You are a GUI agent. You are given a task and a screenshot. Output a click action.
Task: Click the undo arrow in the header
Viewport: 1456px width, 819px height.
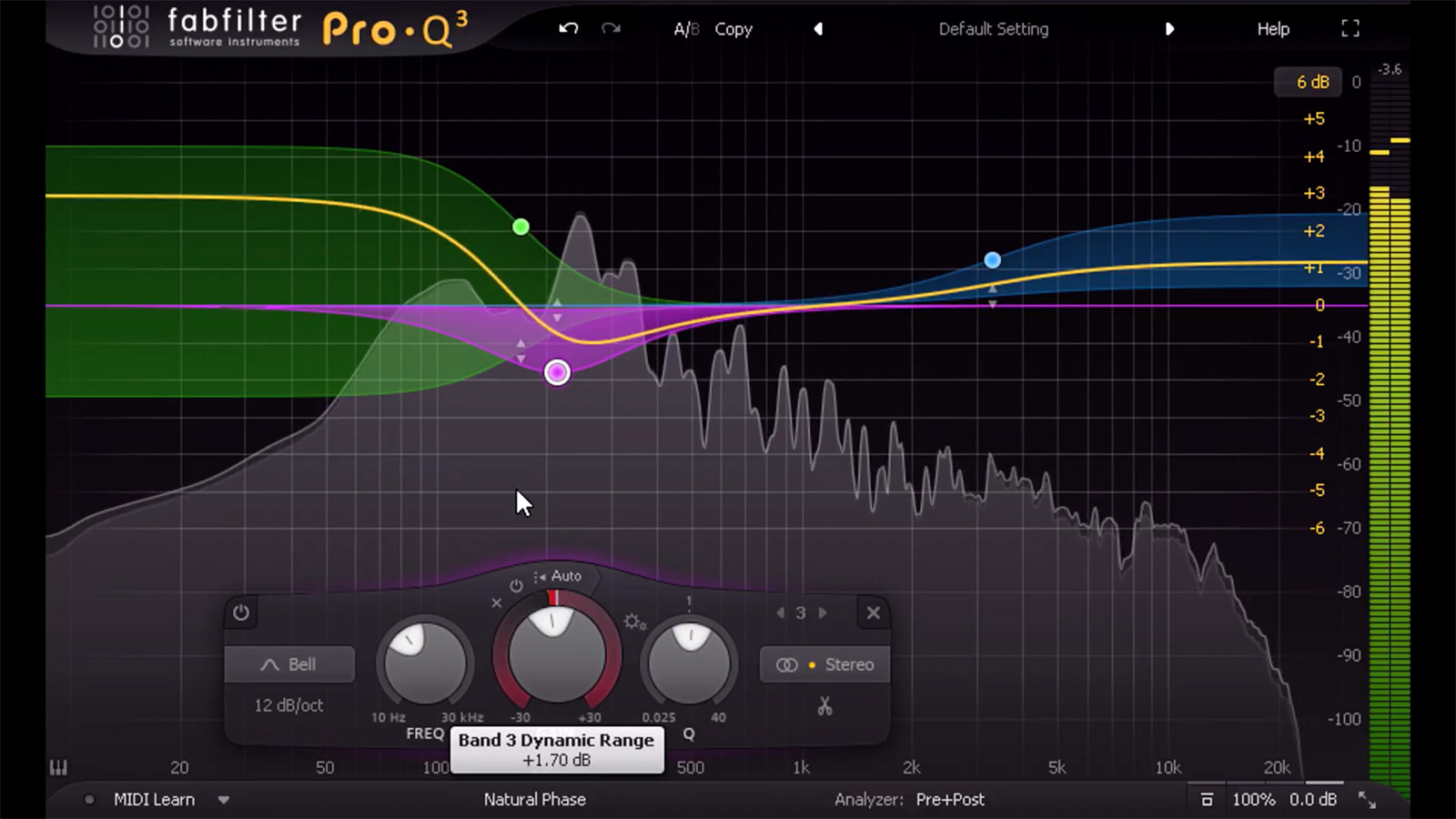[x=567, y=28]
